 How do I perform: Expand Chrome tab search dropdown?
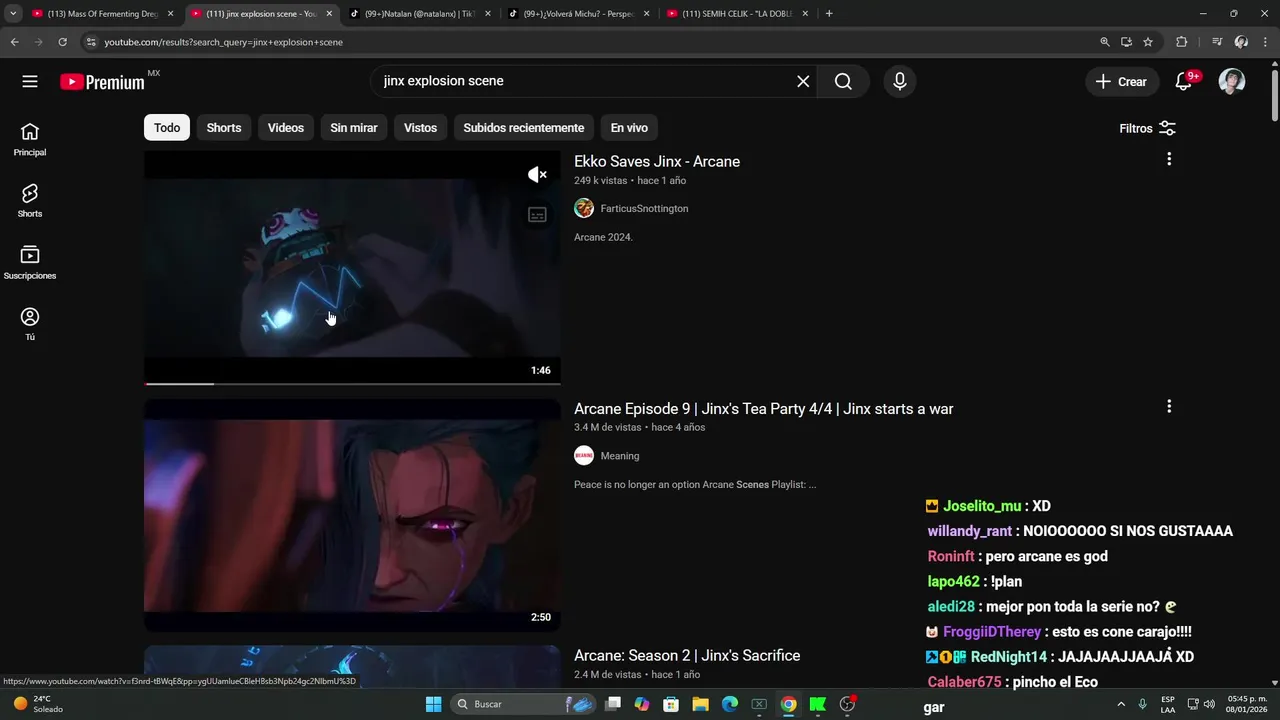click(x=13, y=14)
